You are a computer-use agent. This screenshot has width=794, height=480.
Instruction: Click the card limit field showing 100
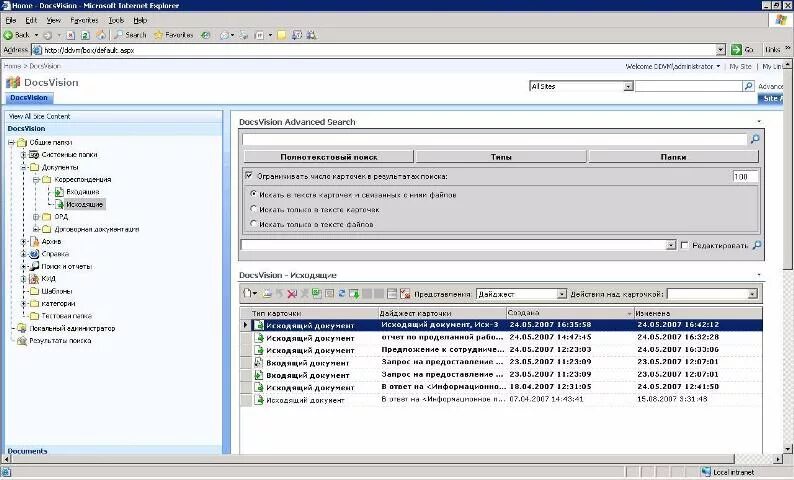point(745,177)
